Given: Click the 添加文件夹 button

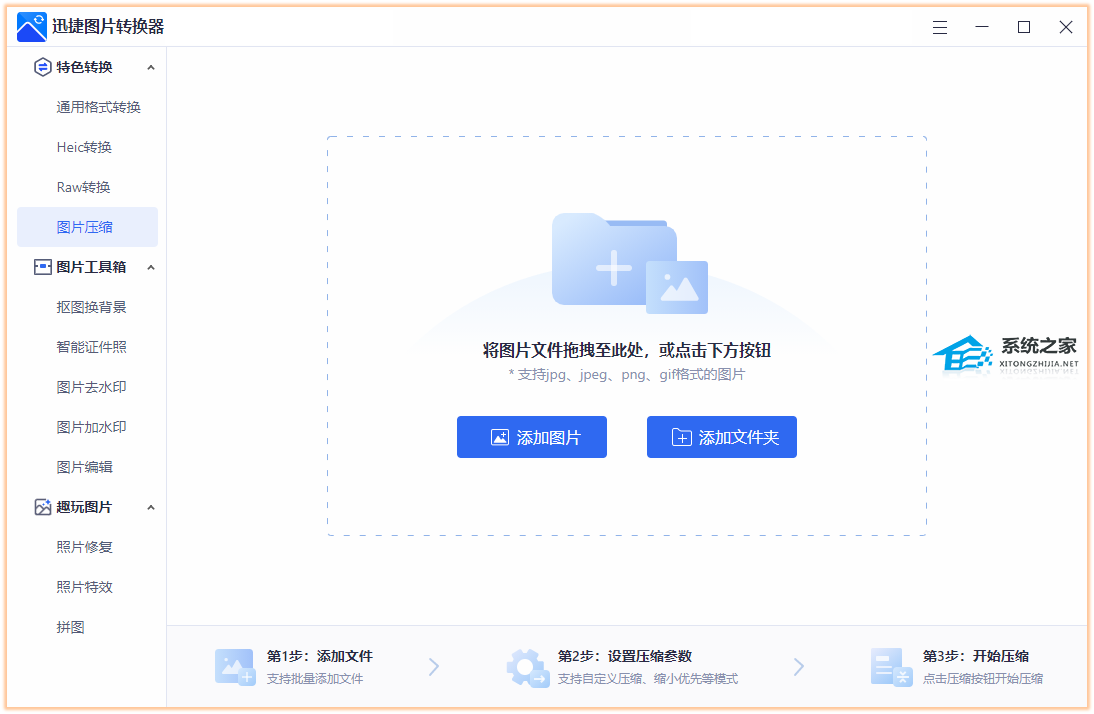Looking at the screenshot, I should click(x=721, y=436).
